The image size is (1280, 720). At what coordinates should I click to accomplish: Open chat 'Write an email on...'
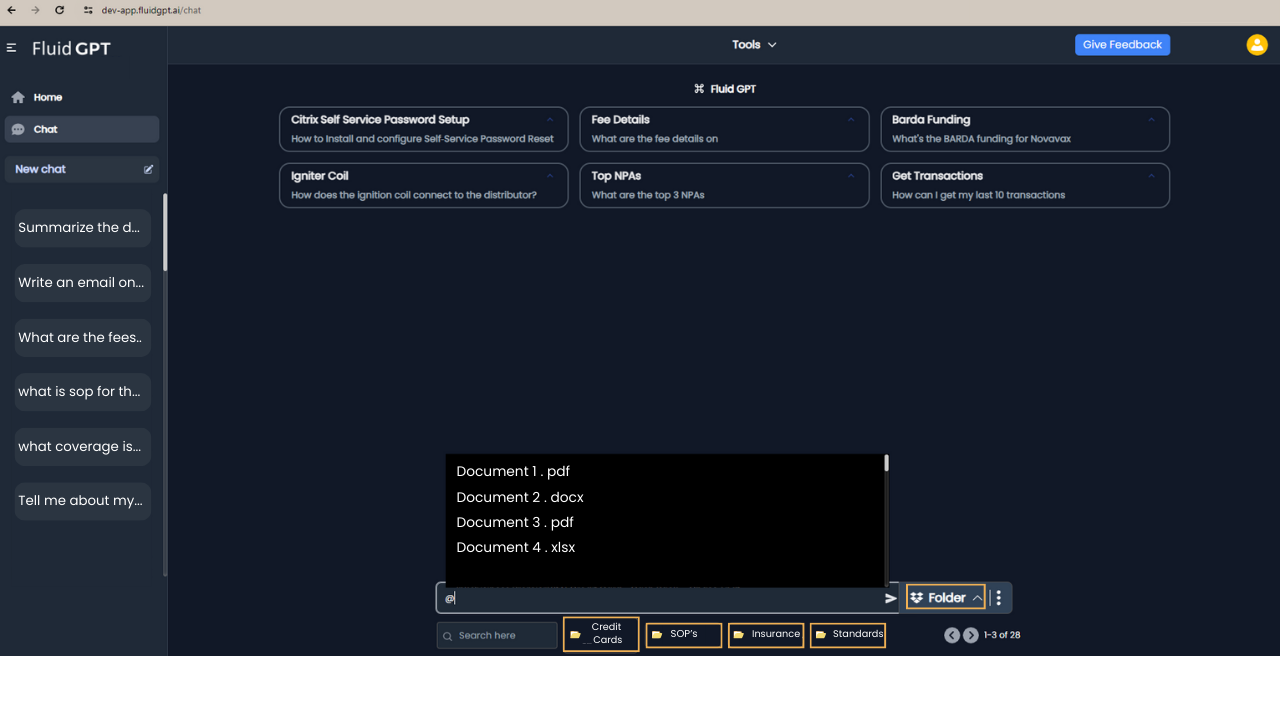pos(83,283)
